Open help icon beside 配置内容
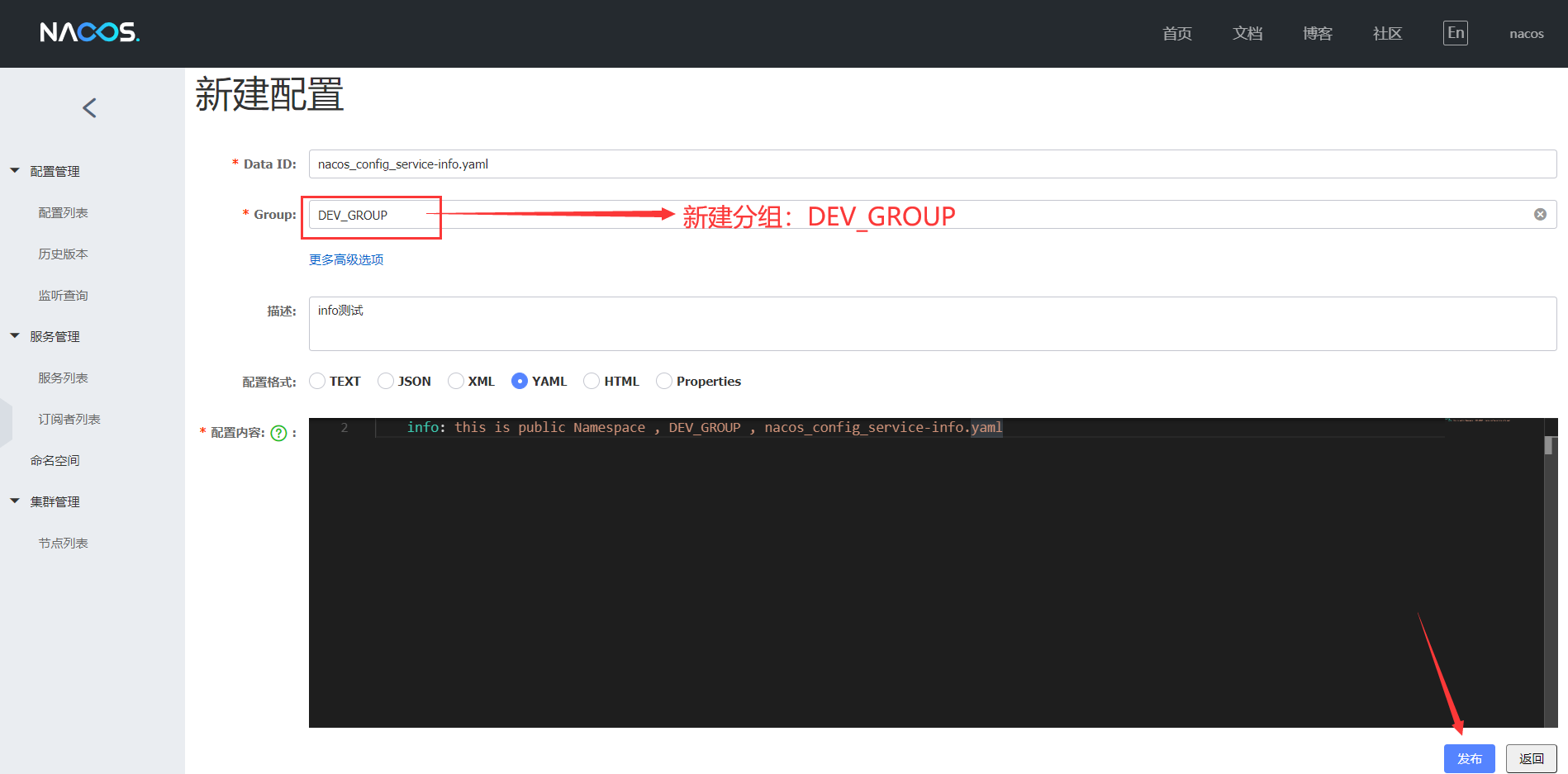 [x=279, y=433]
